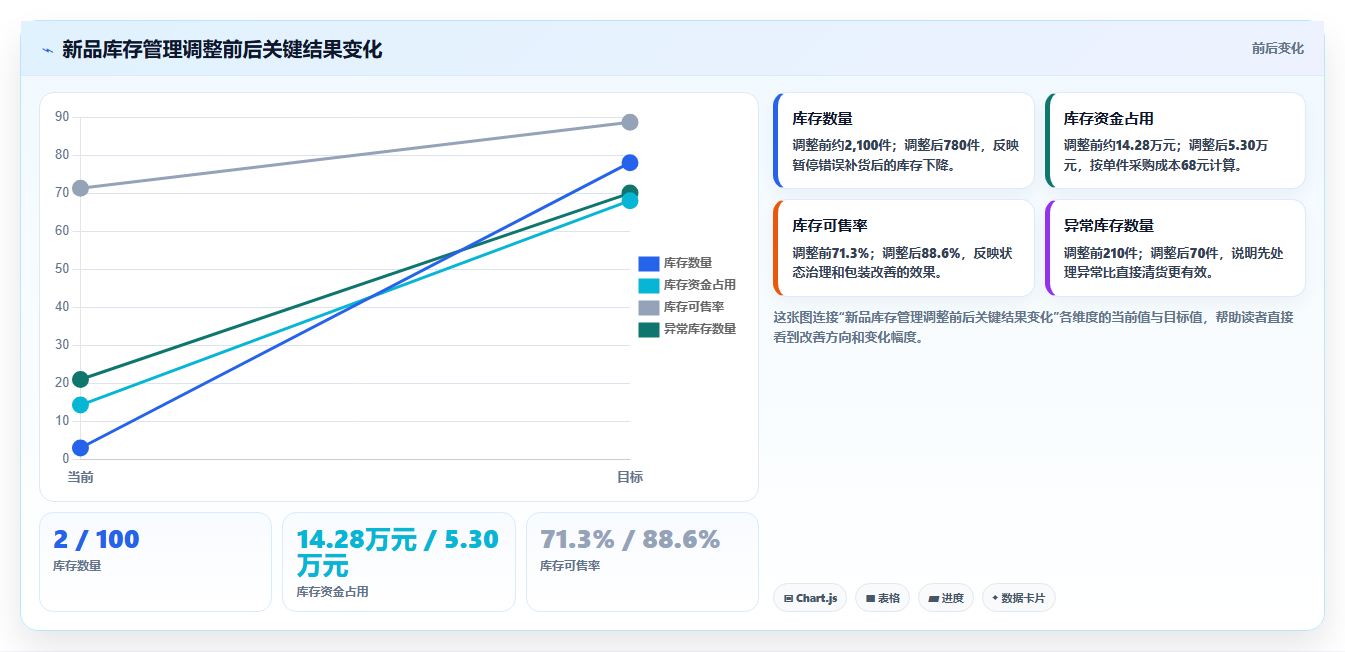Toggle 库存数量 blue legend swatch

click(648, 263)
